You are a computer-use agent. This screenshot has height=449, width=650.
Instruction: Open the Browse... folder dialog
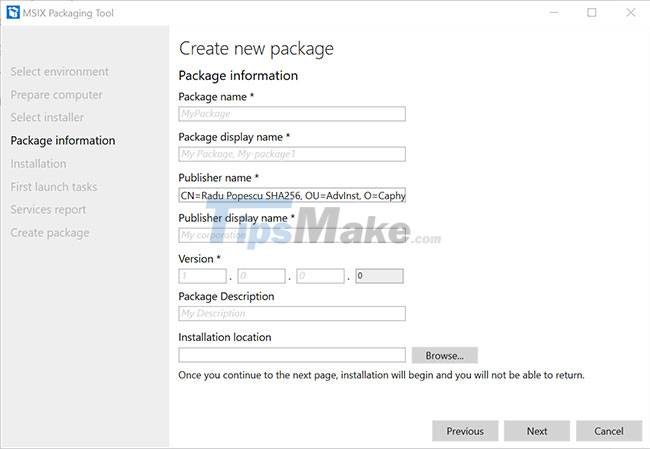tap(444, 355)
